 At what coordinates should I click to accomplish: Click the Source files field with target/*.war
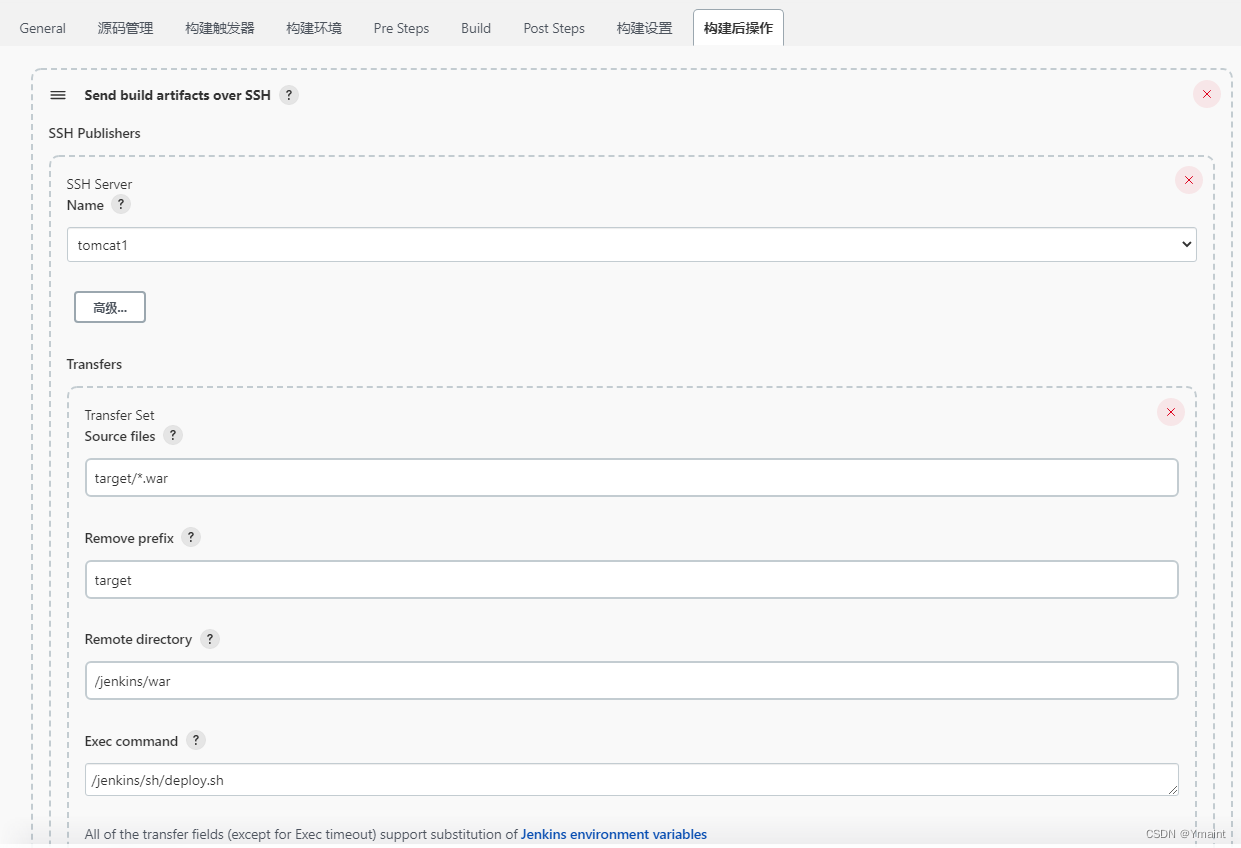[x=632, y=478]
